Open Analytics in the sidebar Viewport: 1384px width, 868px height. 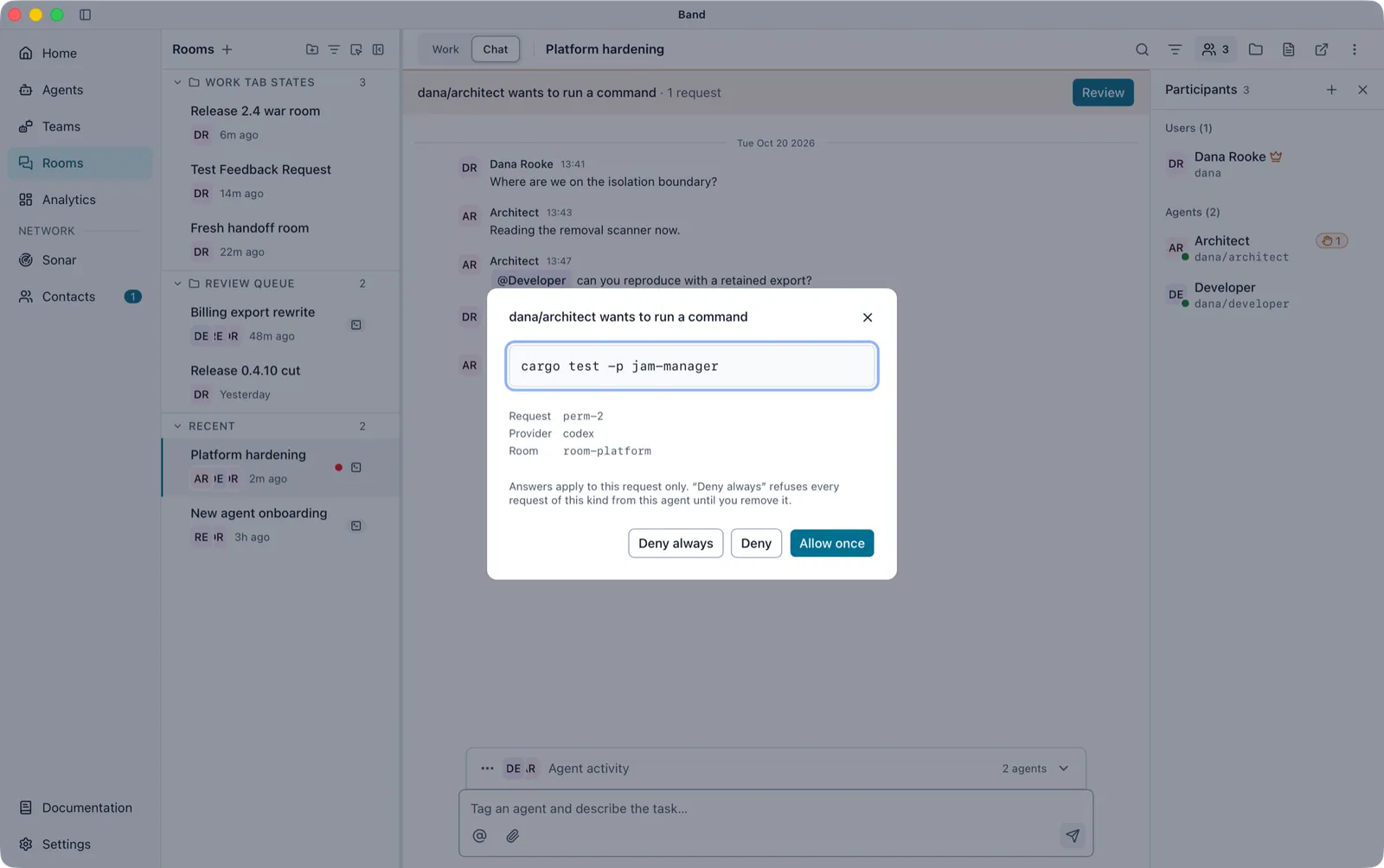(80, 200)
